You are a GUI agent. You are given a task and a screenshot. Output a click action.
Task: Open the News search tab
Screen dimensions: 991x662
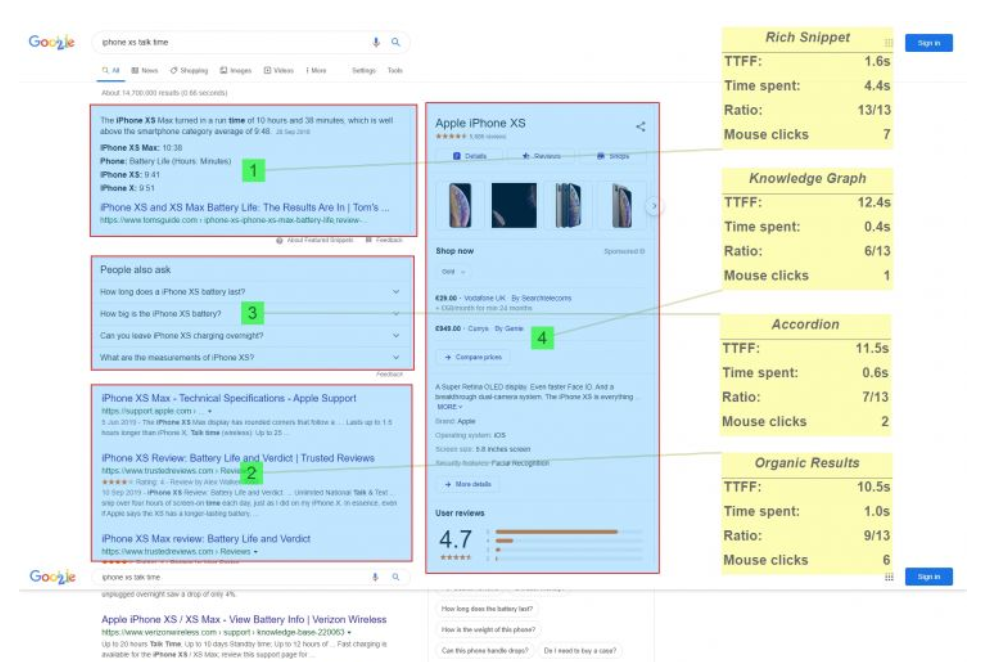coord(145,71)
